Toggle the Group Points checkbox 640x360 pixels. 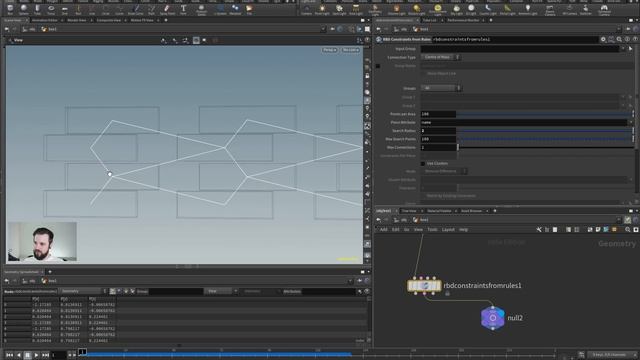[378, 66]
